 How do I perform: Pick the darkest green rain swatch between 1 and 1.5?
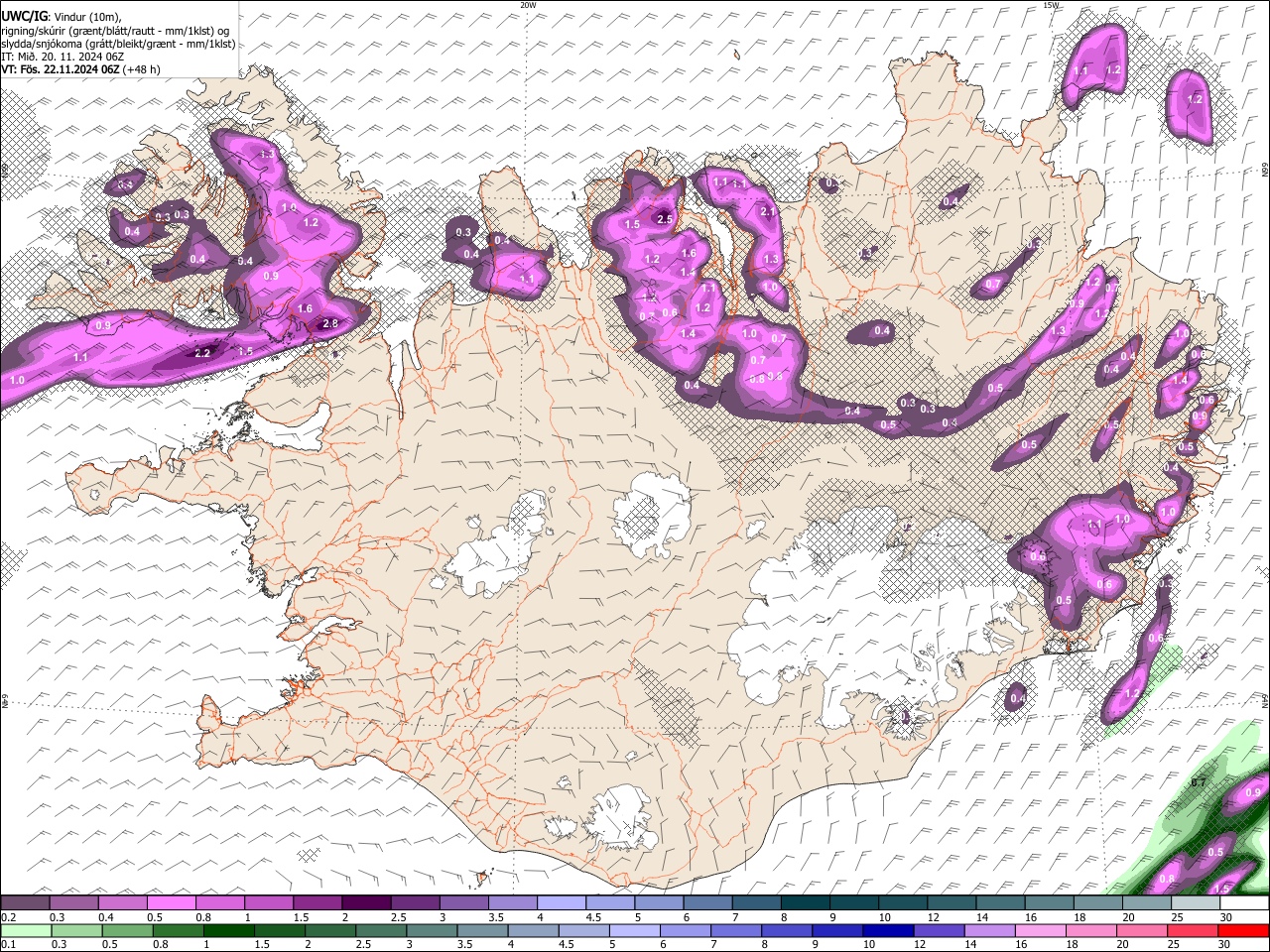tap(229, 931)
